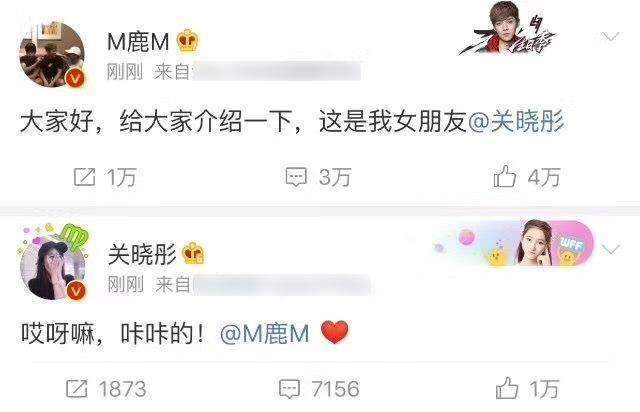Click the crown badge next to 关晓彤

tap(193, 253)
